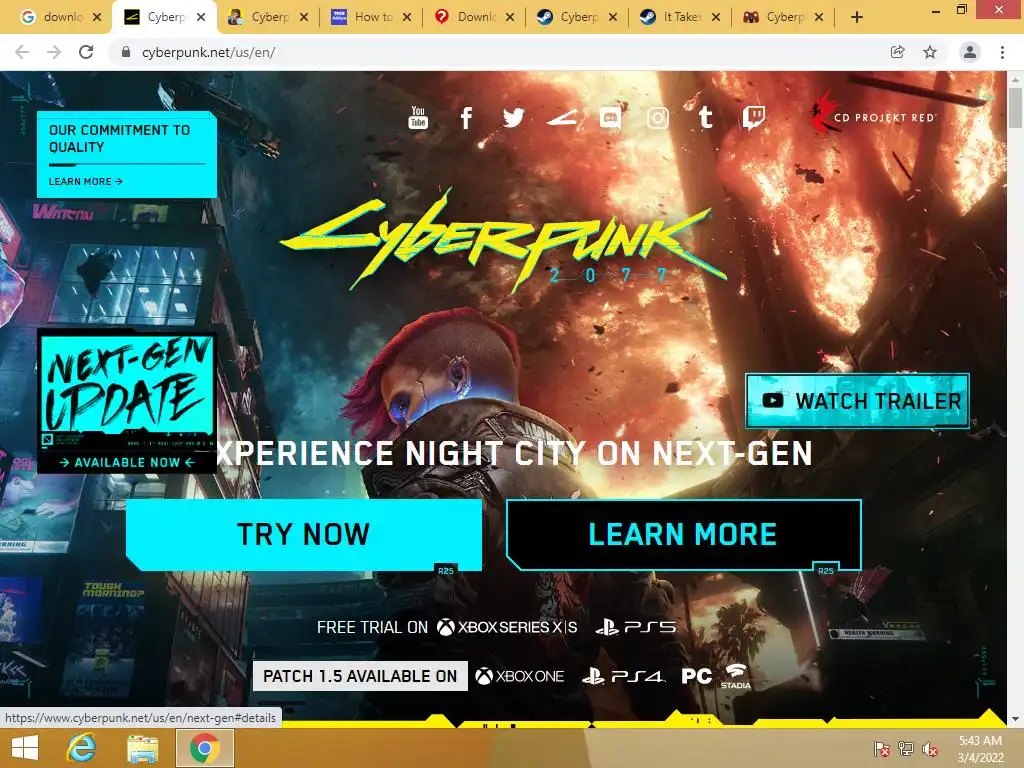1024x768 pixels.
Task: Open the Twitch social icon
Action: pos(754,118)
